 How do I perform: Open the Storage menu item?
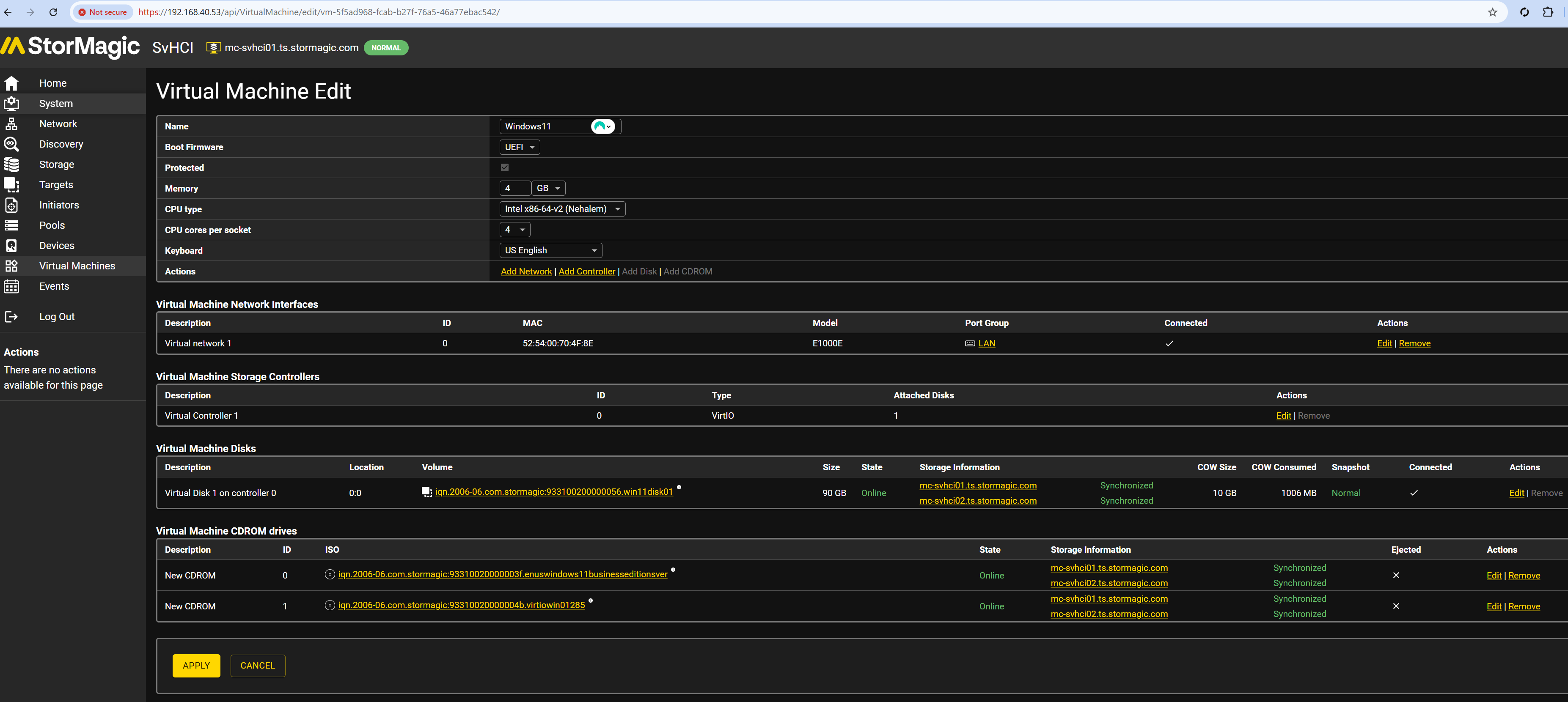[x=57, y=164]
